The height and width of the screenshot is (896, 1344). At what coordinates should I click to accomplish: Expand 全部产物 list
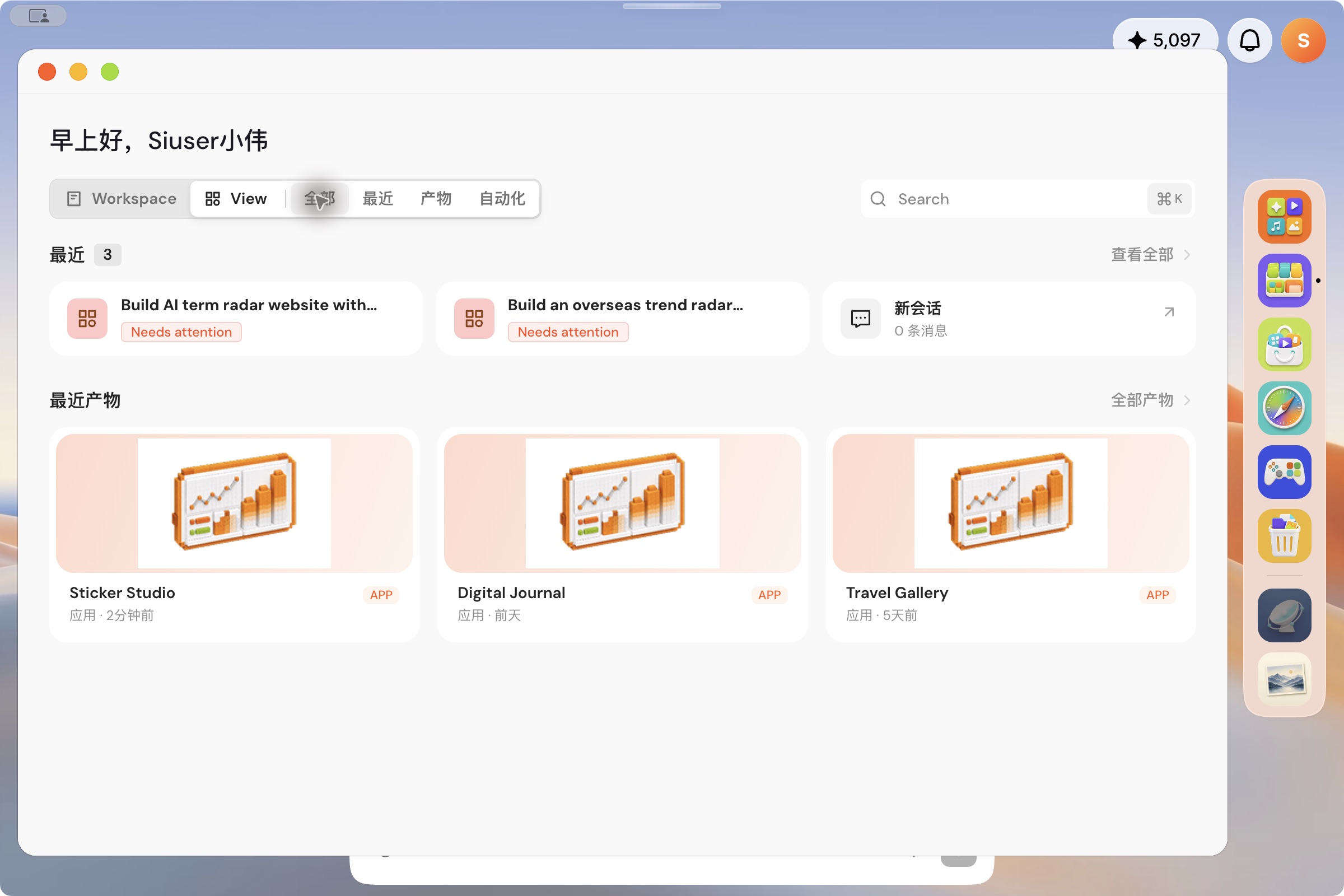(x=1150, y=400)
